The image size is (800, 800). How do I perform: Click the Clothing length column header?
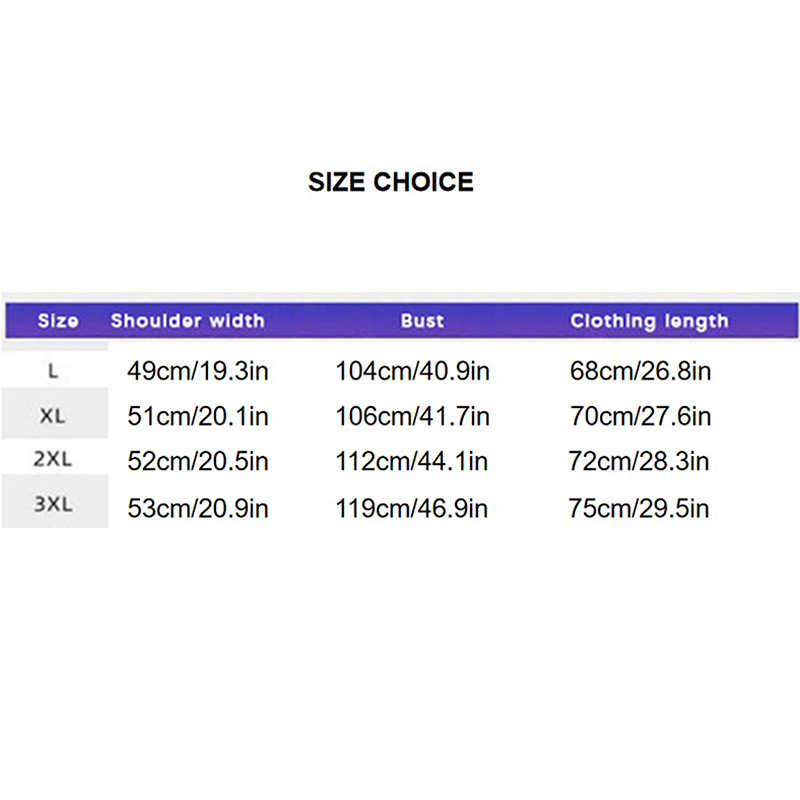point(649,321)
